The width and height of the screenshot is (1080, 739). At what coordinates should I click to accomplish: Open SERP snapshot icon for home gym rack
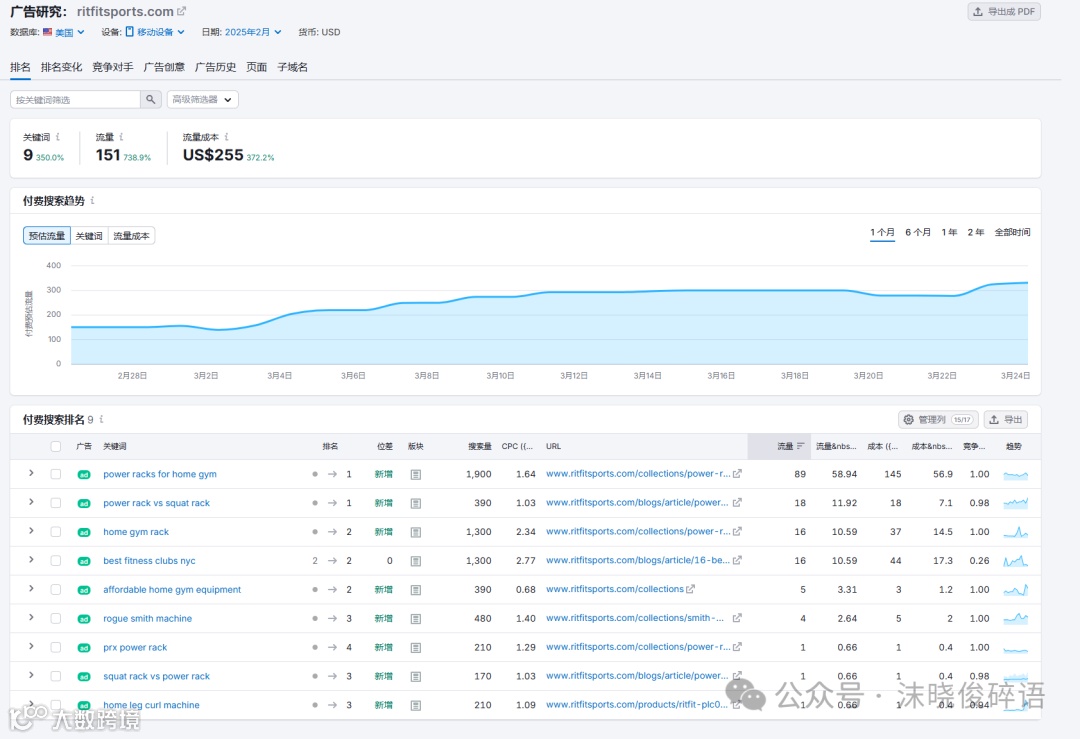click(x=415, y=532)
